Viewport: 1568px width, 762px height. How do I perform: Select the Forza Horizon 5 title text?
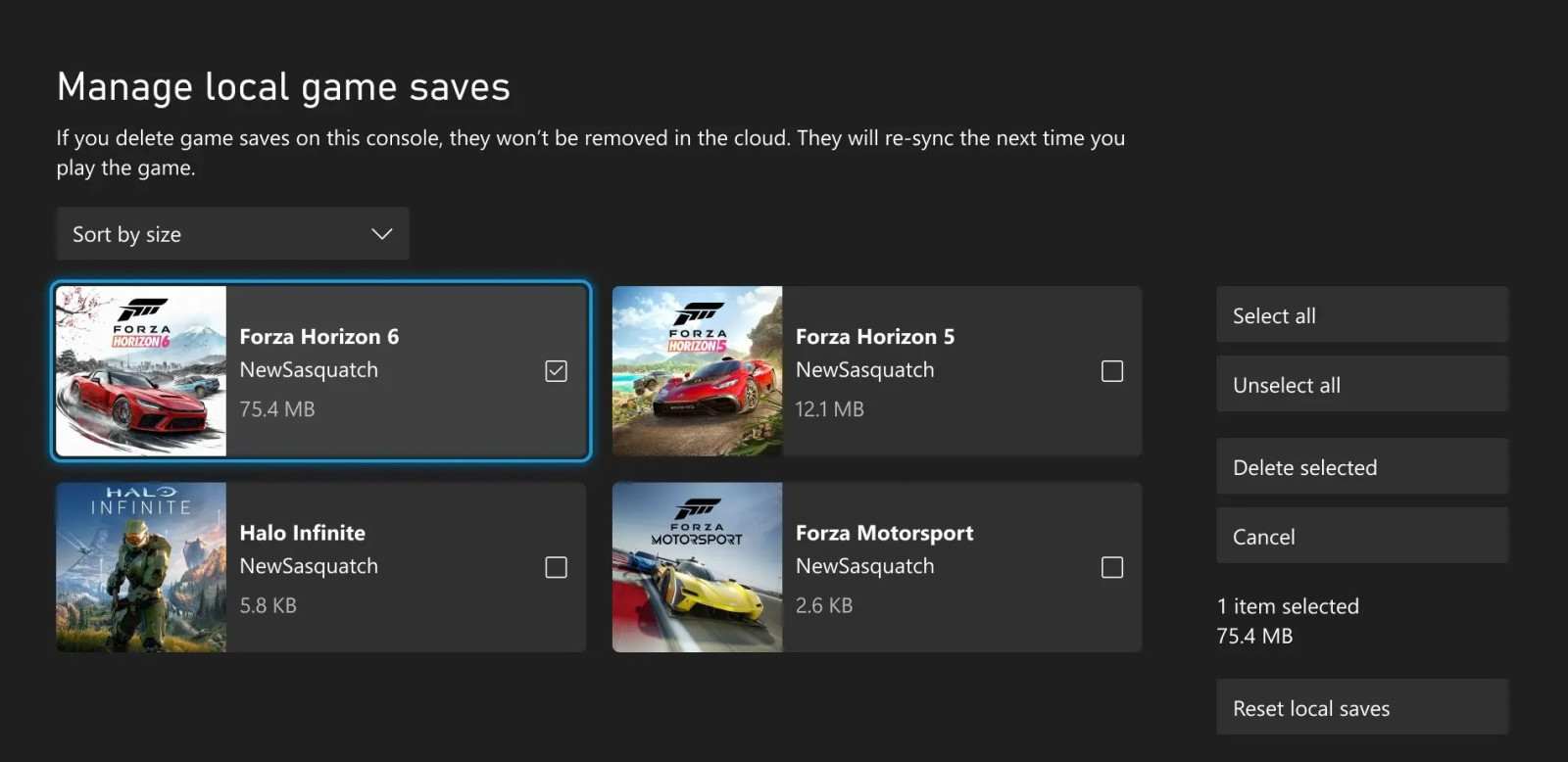pyautogui.click(x=875, y=337)
